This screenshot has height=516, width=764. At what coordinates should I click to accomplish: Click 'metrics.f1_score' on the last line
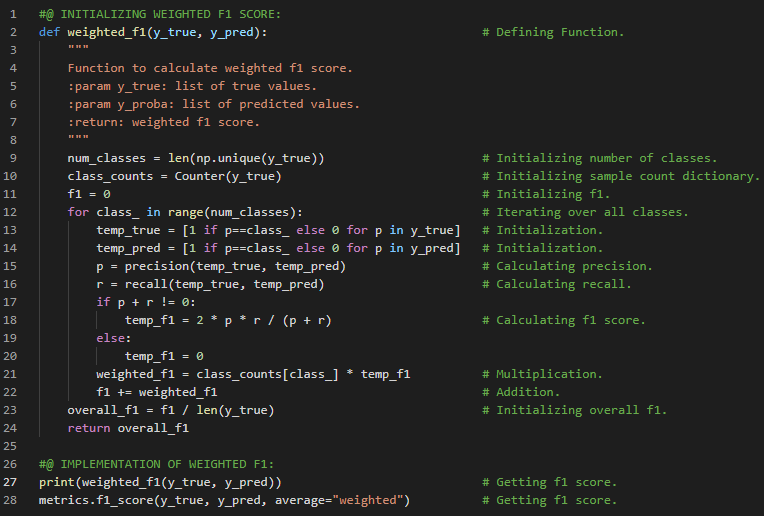[x=96, y=500]
